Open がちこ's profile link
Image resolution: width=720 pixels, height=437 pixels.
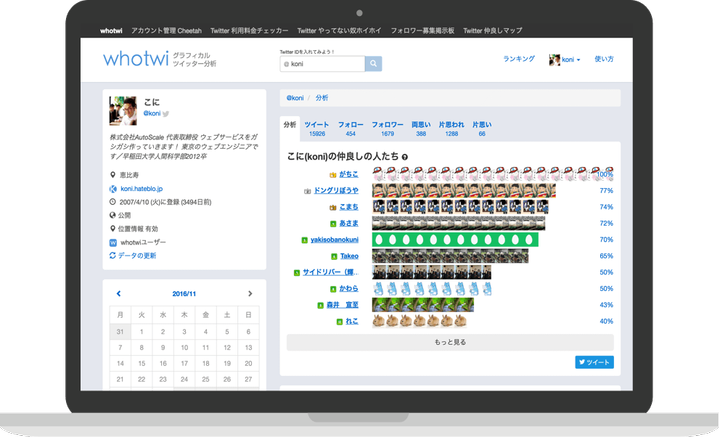coord(349,174)
